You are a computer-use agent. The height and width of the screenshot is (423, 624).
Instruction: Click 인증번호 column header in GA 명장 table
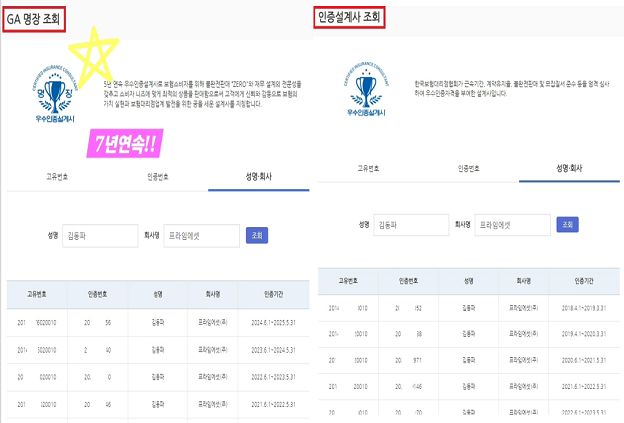[x=98, y=294]
